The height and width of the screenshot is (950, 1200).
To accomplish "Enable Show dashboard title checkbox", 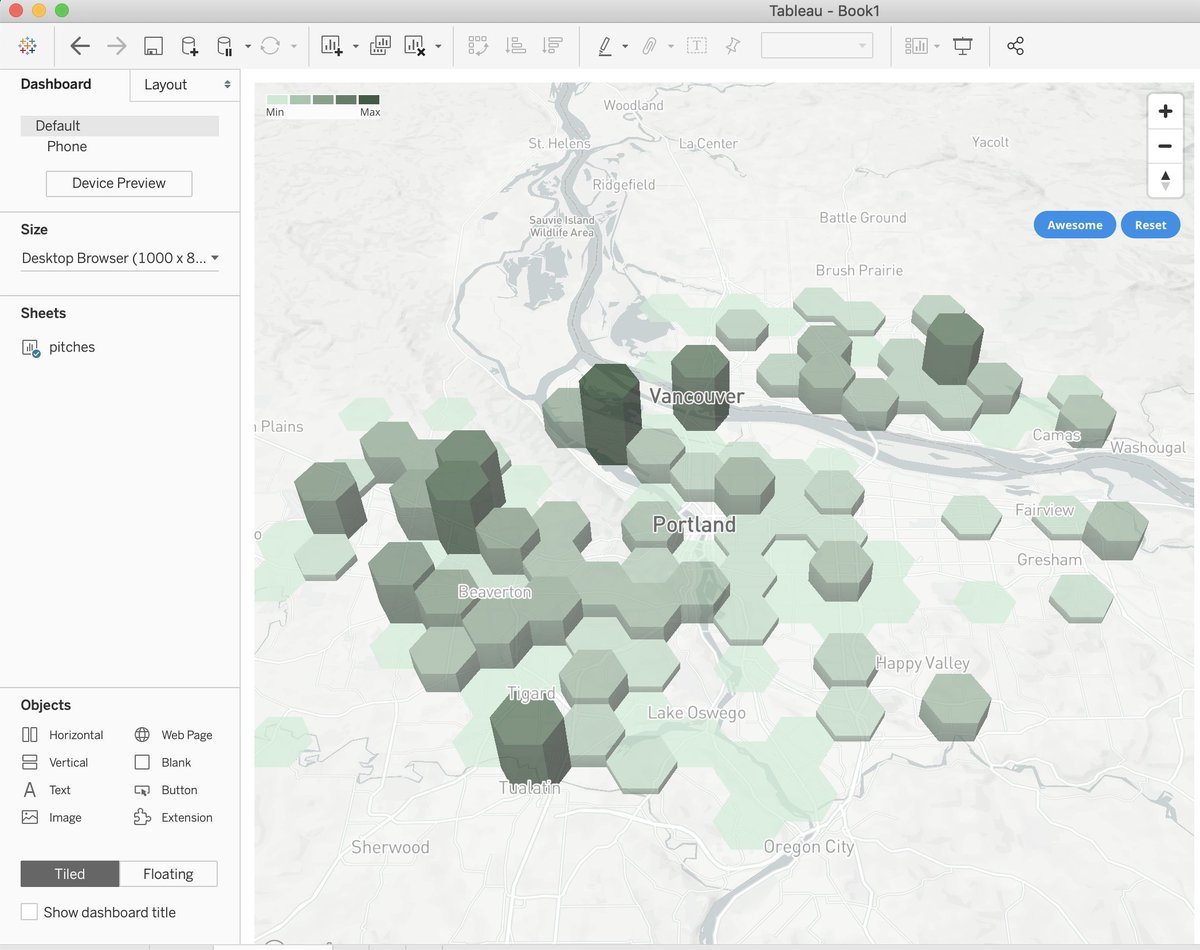I will [30, 912].
